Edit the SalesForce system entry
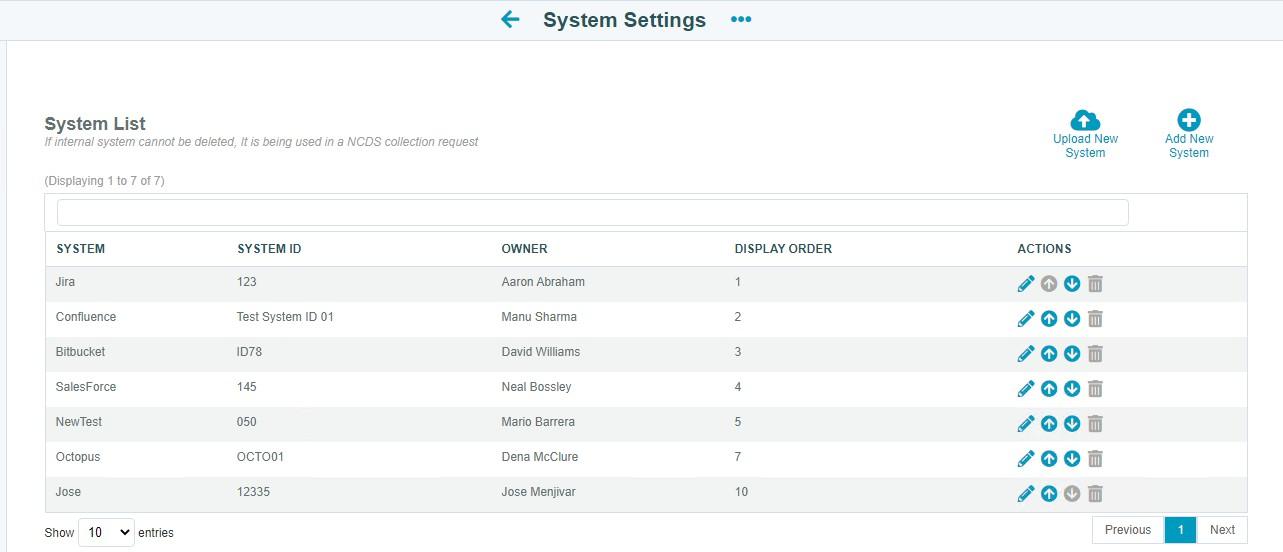 tap(1026, 389)
